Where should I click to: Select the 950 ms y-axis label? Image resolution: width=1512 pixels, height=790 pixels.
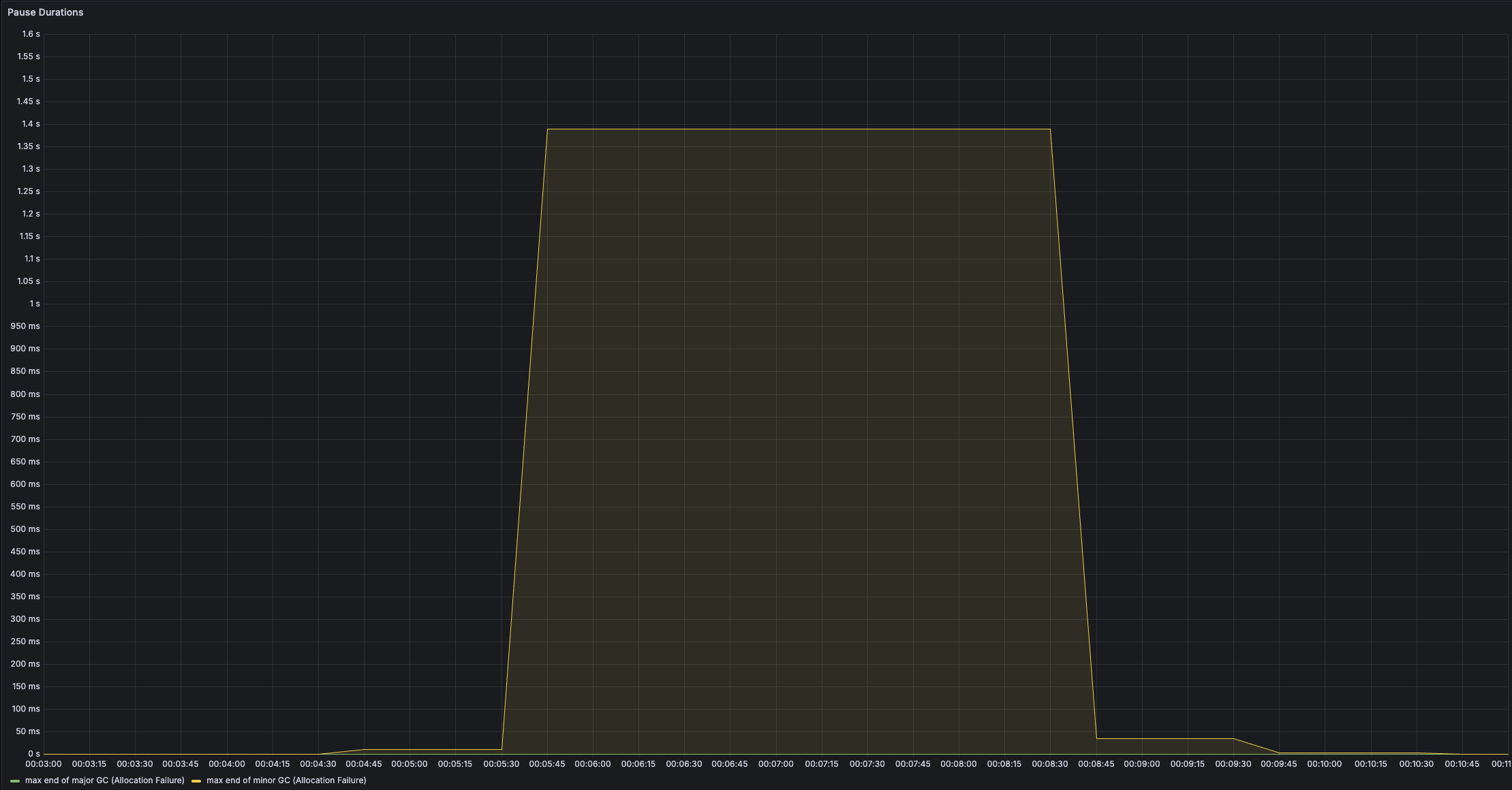pyautogui.click(x=25, y=326)
